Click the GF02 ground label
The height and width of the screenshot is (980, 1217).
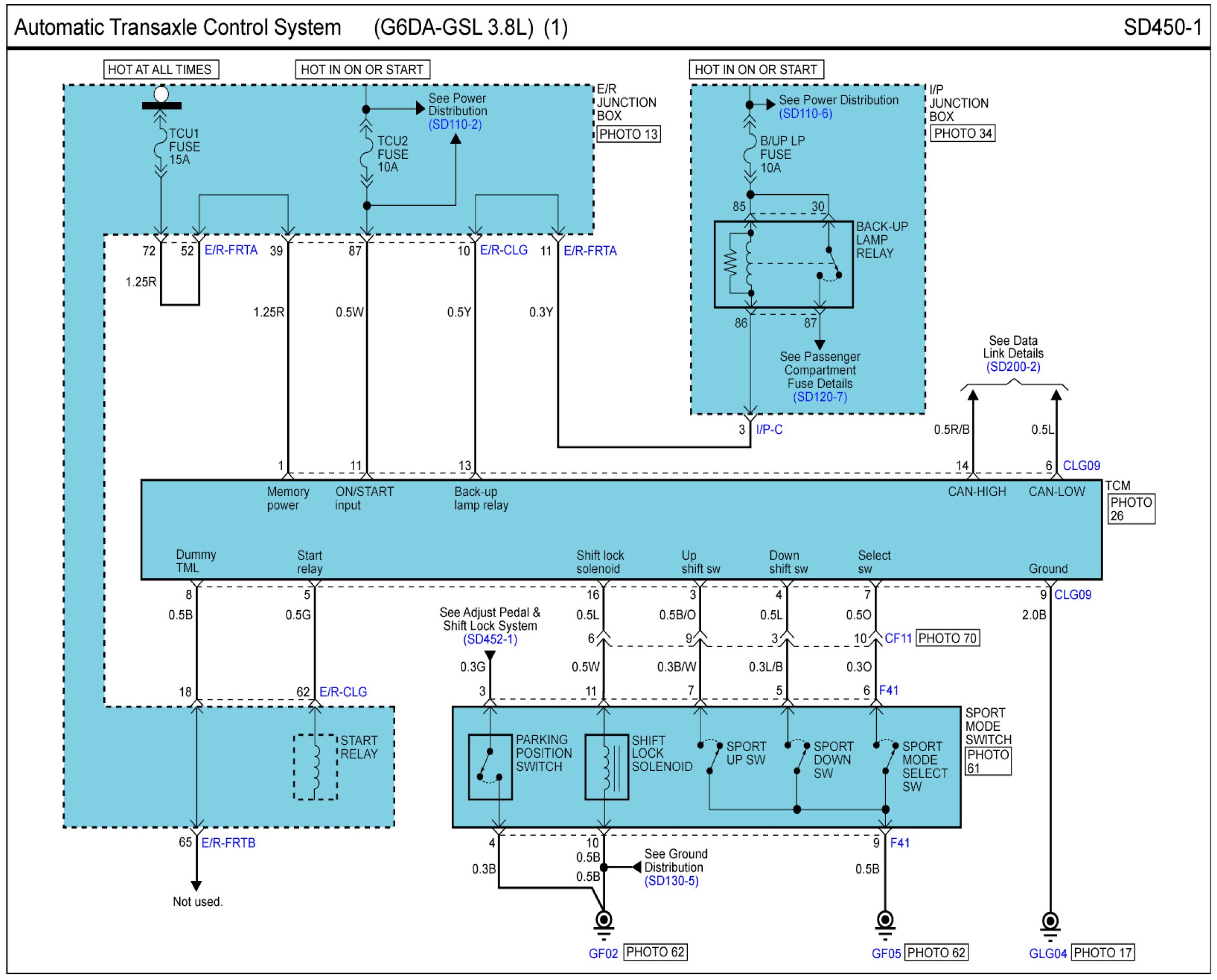[604, 954]
